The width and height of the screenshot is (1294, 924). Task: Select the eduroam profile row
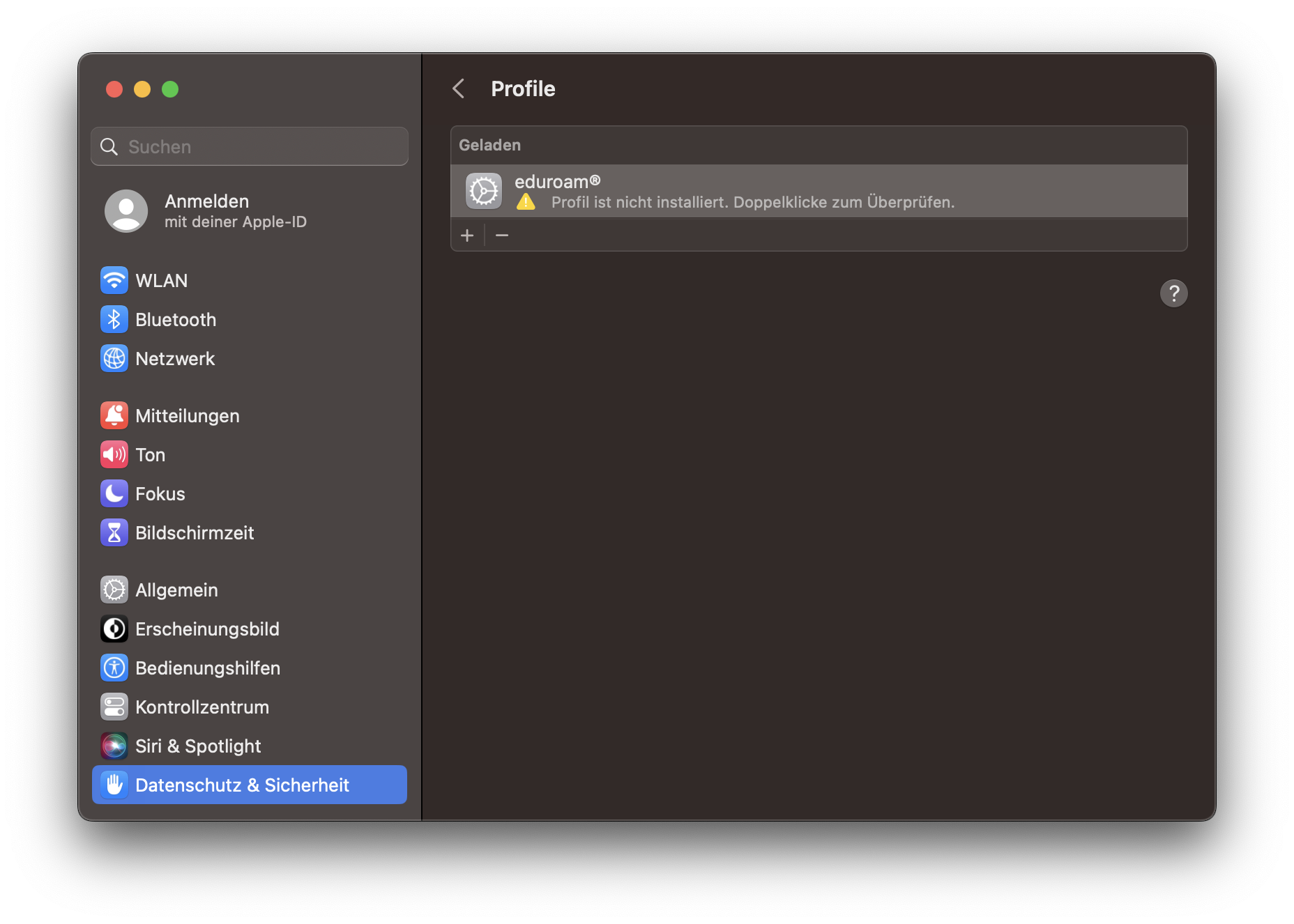[x=819, y=192]
